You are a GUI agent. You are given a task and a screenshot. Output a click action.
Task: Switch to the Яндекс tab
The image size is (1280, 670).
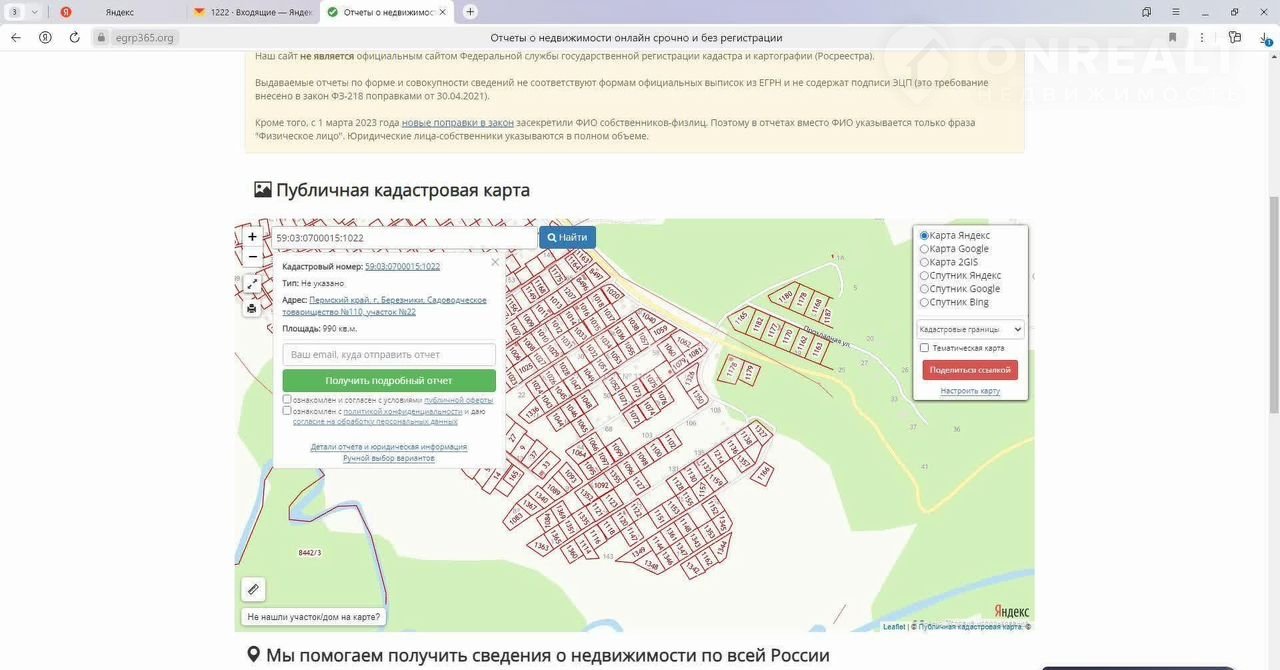tap(118, 12)
